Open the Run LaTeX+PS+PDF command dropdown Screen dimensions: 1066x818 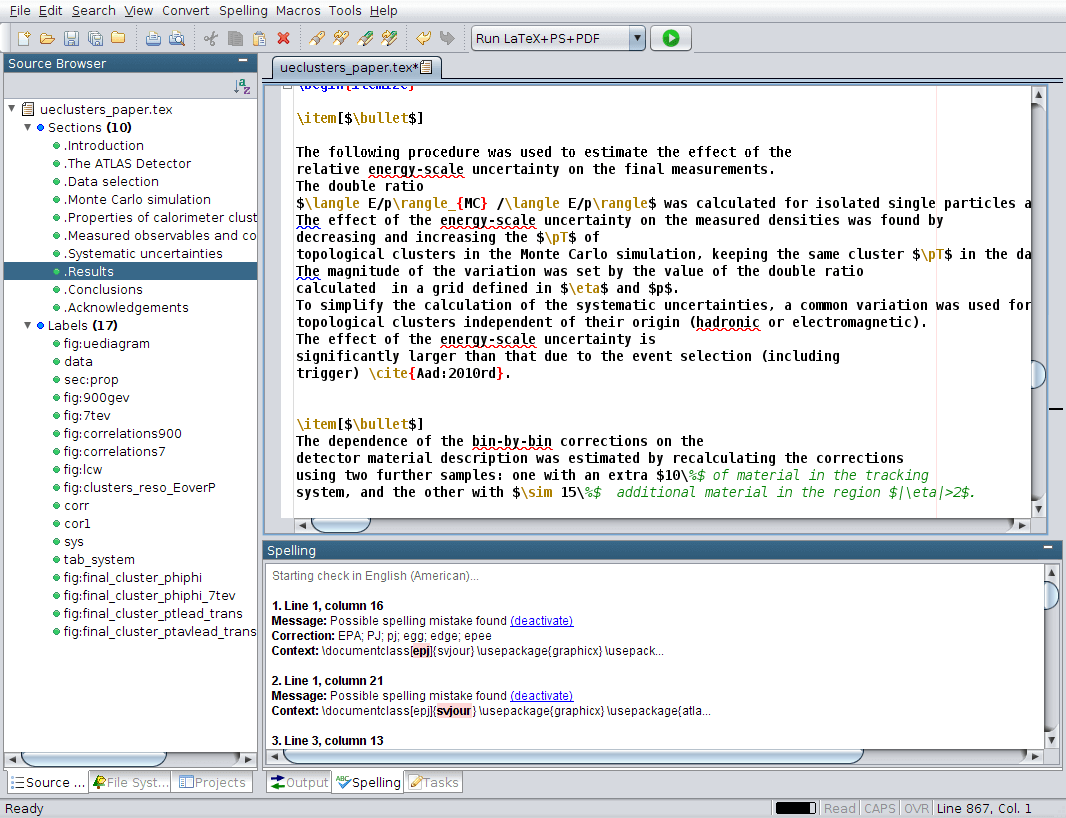(x=637, y=38)
